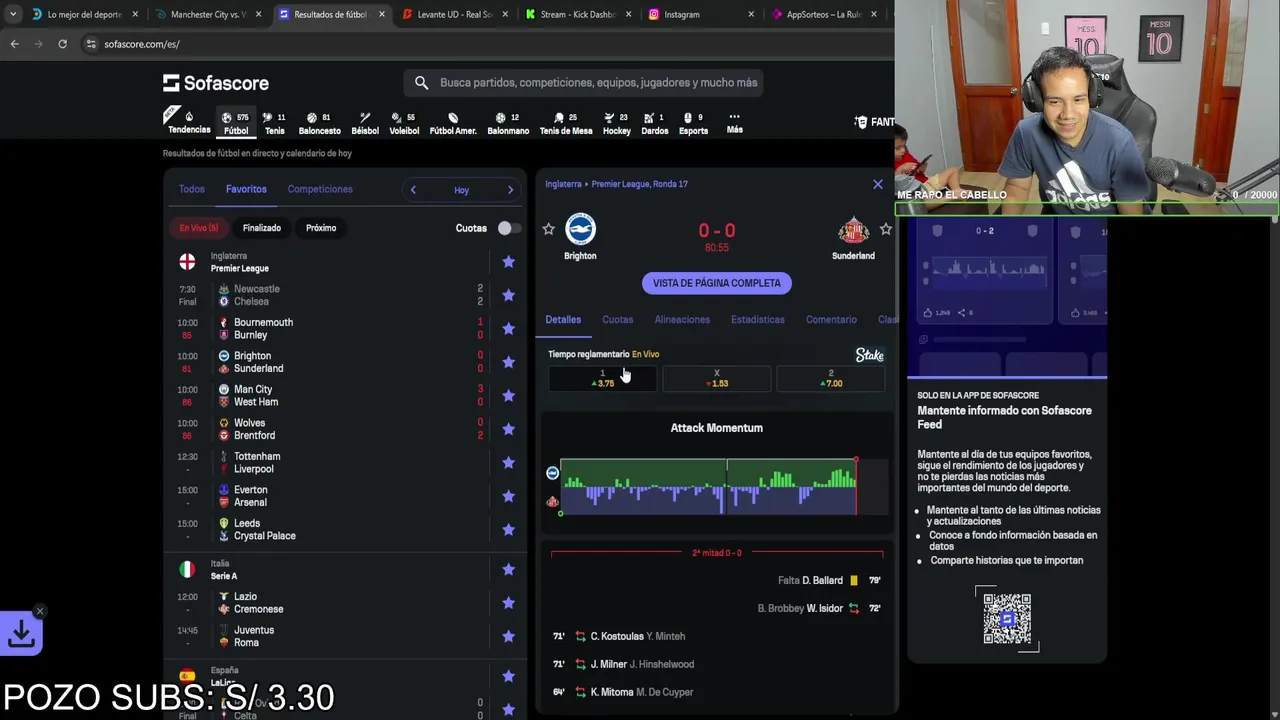Toggle favorite star for Newcastle vs Chelsea
The height and width of the screenshot is (720, 1280).
[x=508, y=295]
